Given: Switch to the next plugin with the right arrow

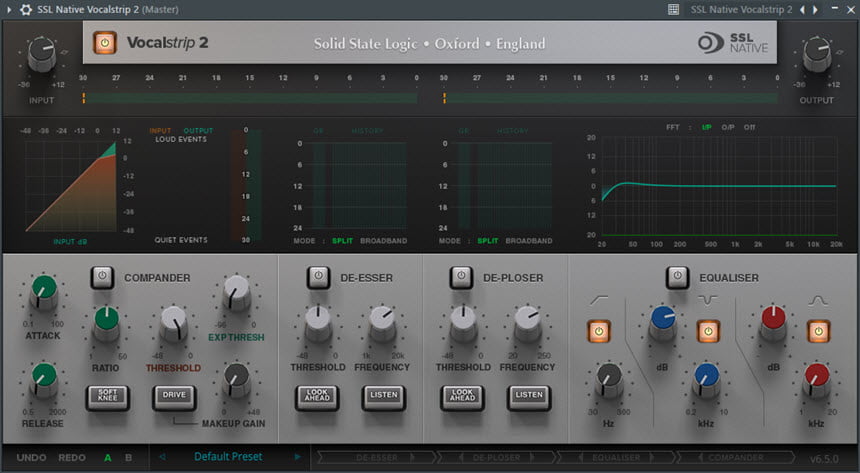Looking at the screenshot, I should tap(815, 9).
